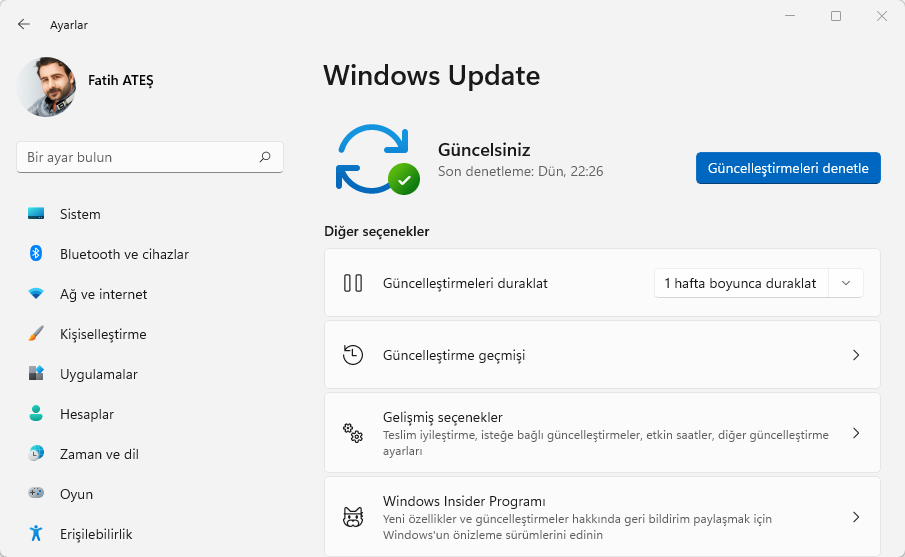The width and height of the screenshot is (905, 557).
Task: Click the Diğer seçenekler heading
Action: (377, 231)
